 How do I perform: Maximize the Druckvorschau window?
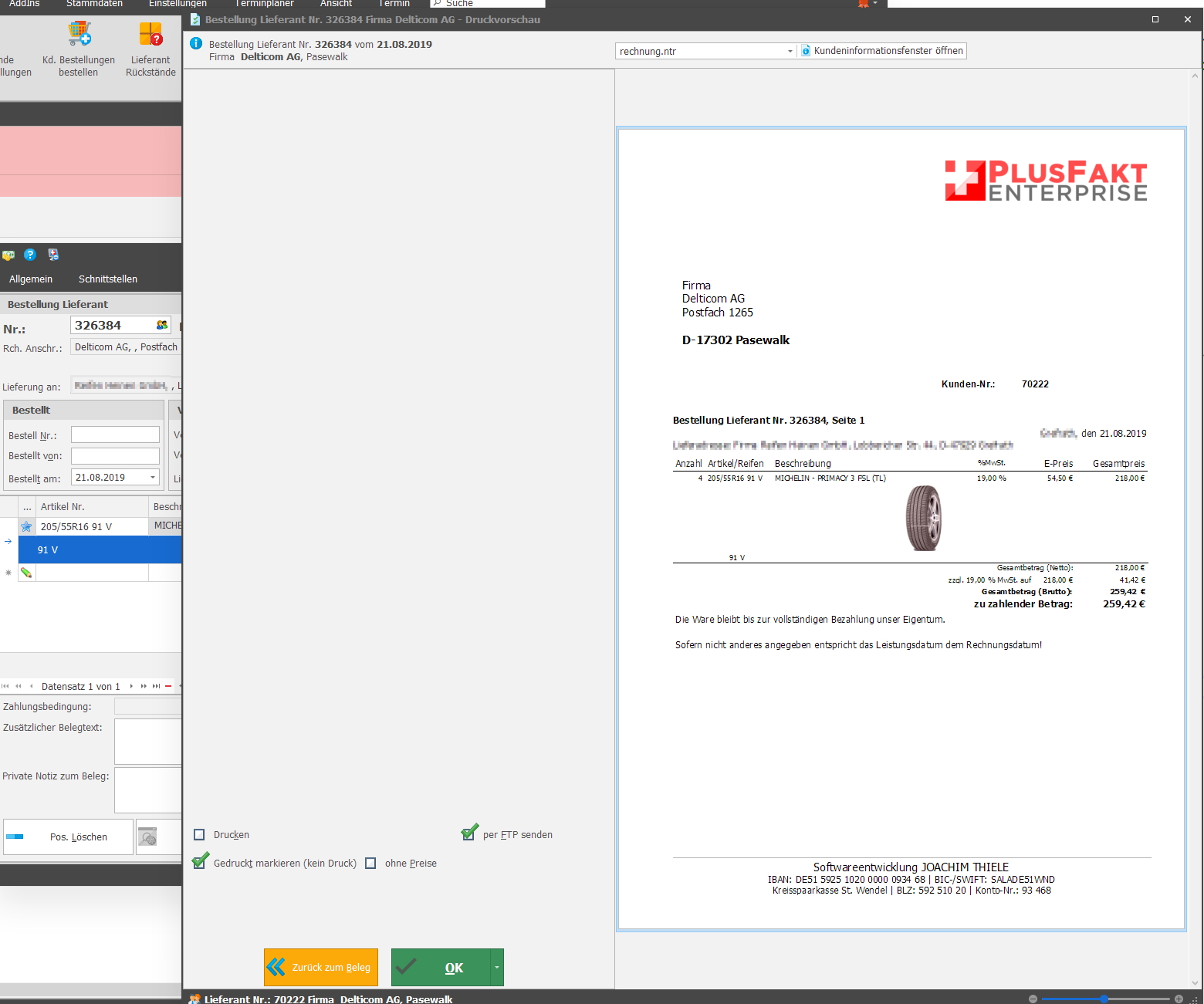pos(1155,19)
